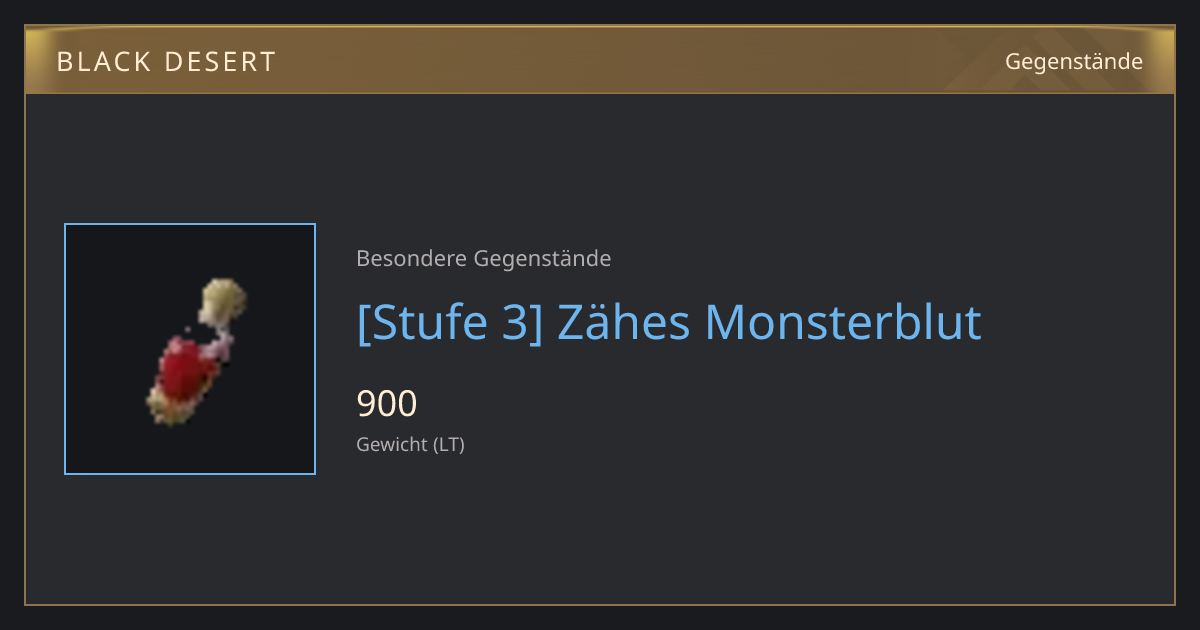Click the word Zähes in the title
Viewport: 1200px width, 630px height.
coord(623,322)
